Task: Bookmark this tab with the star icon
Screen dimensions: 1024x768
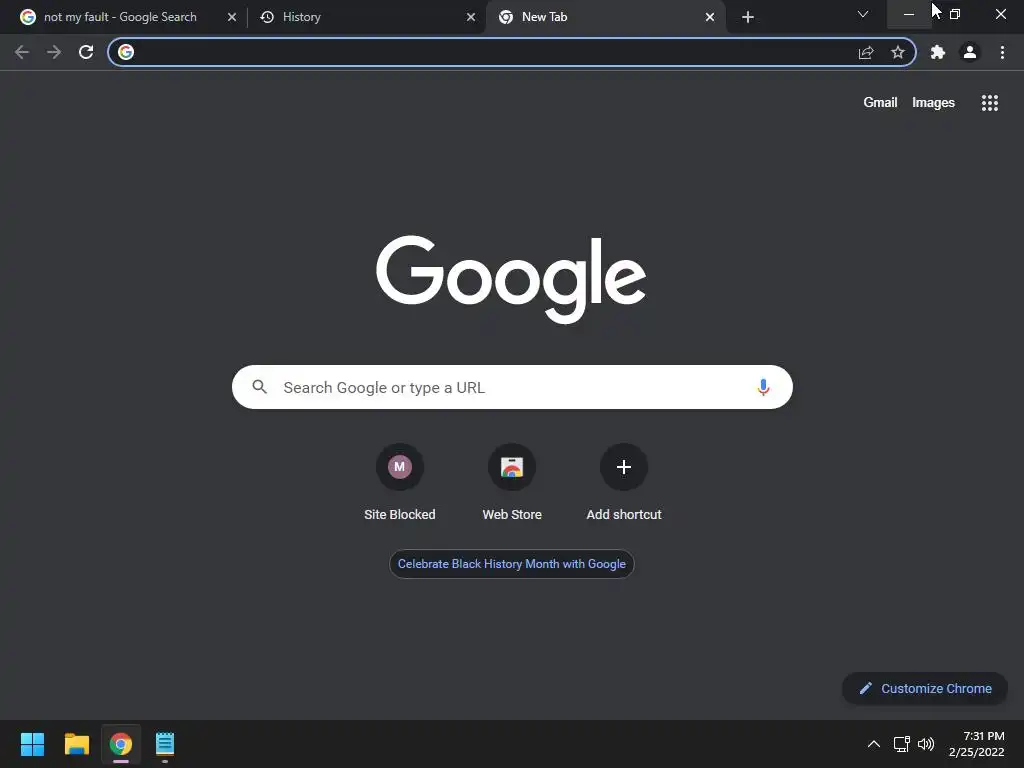Action: coord(898,52)
